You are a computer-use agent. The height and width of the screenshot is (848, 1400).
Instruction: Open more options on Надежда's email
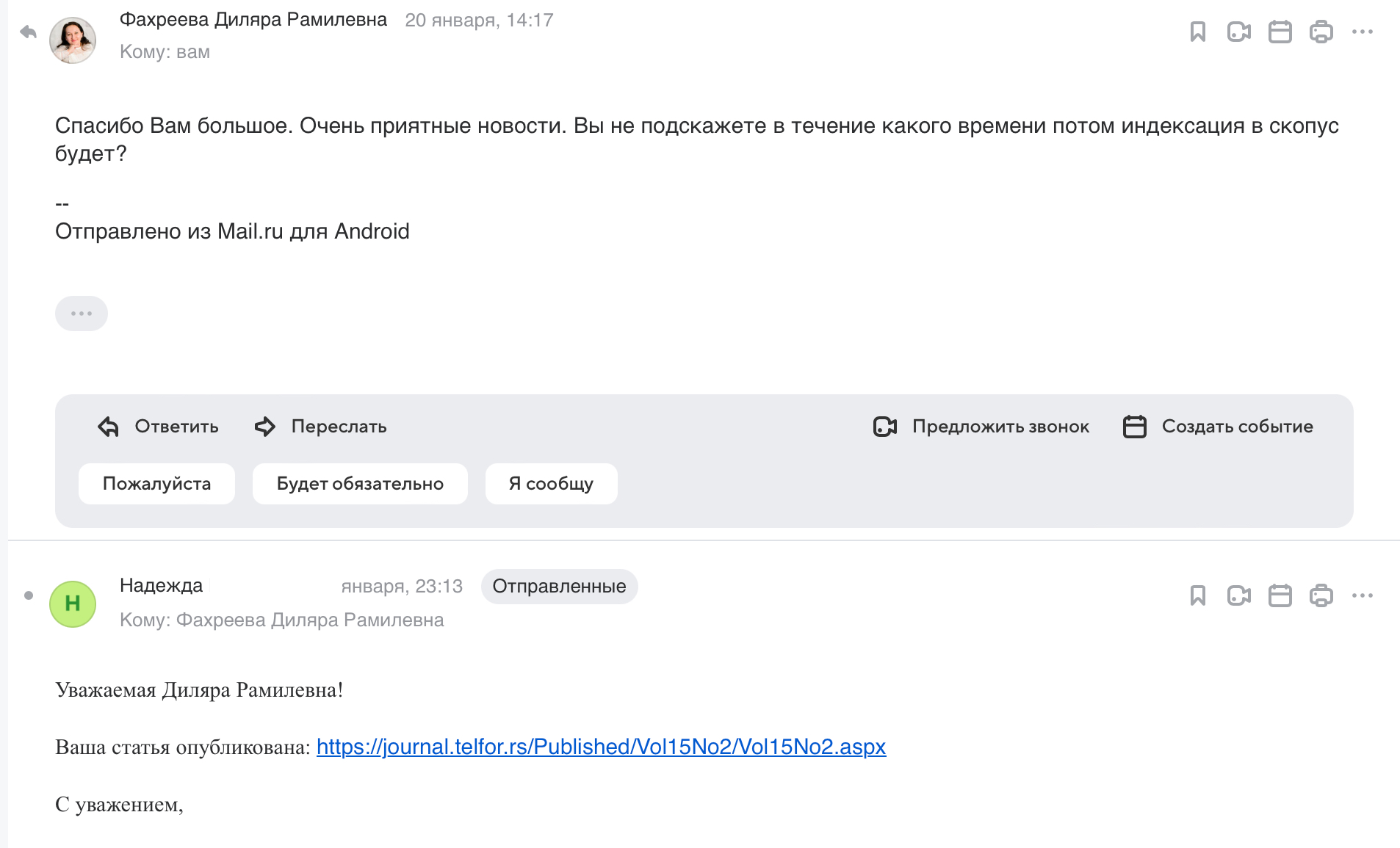coord(1363,595)
